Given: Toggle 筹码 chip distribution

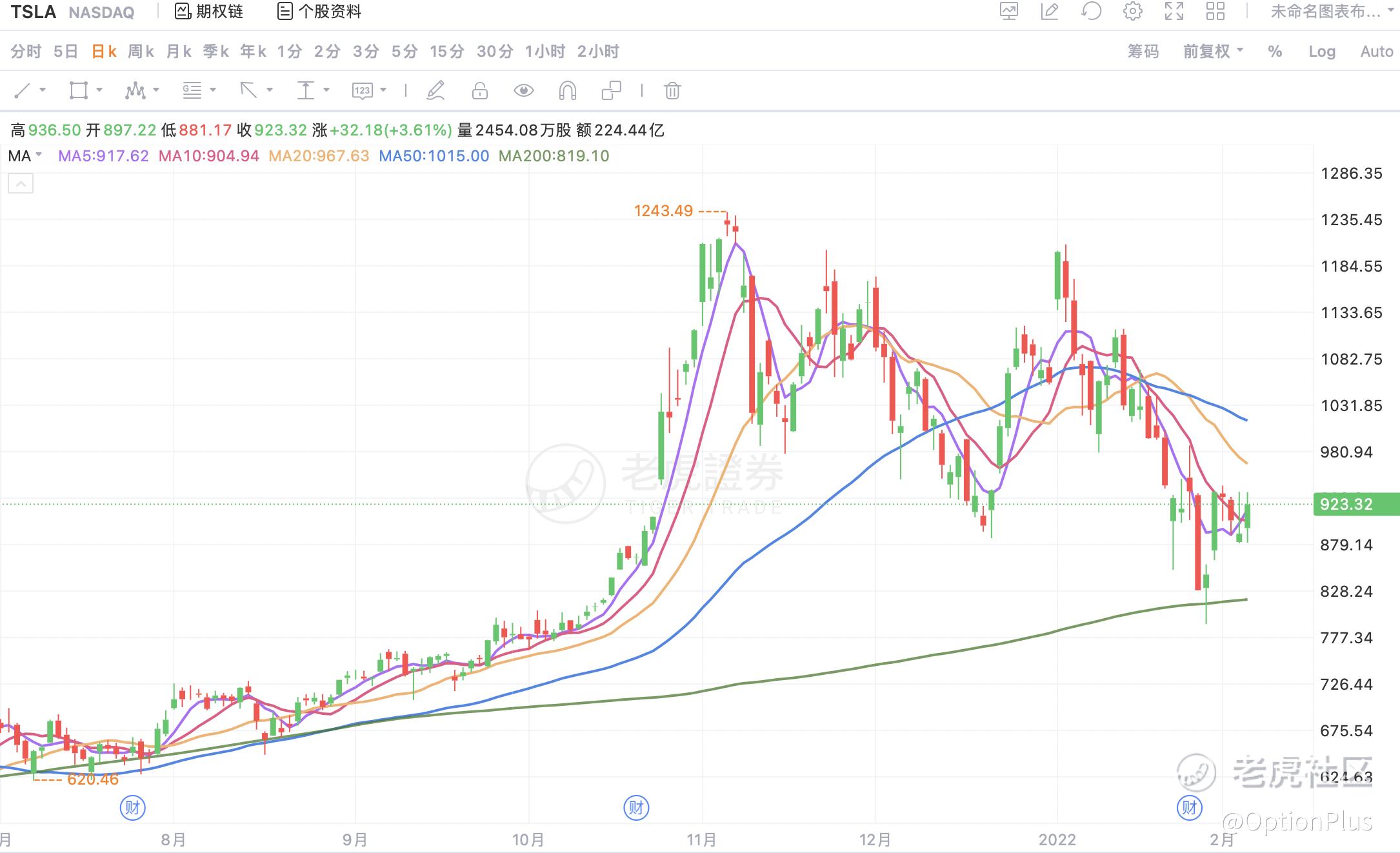Looking at the screenshot, I should click(1143, 52).
